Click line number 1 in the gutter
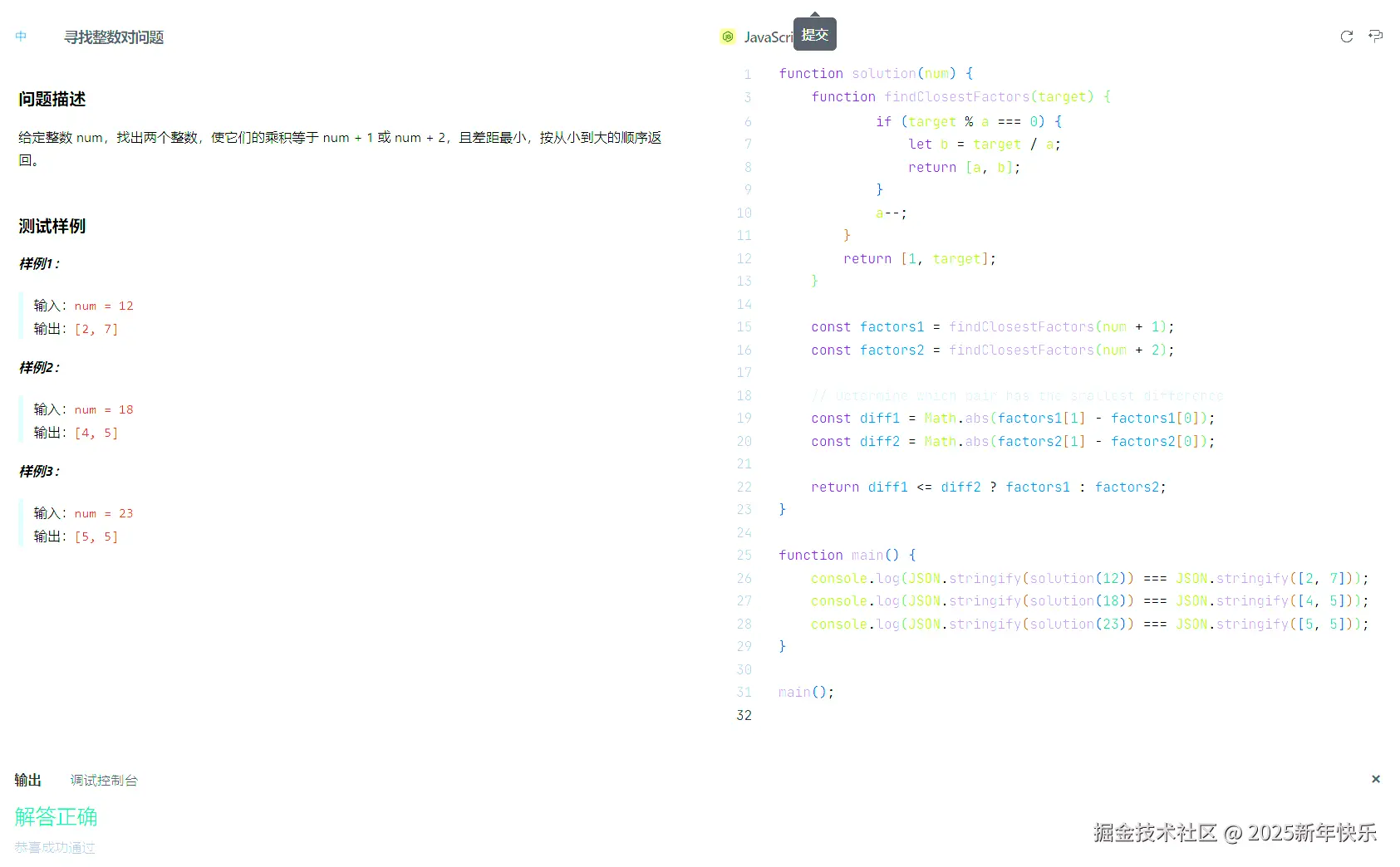The height and width of the screenshot is (867, 1400). (747, 74)
